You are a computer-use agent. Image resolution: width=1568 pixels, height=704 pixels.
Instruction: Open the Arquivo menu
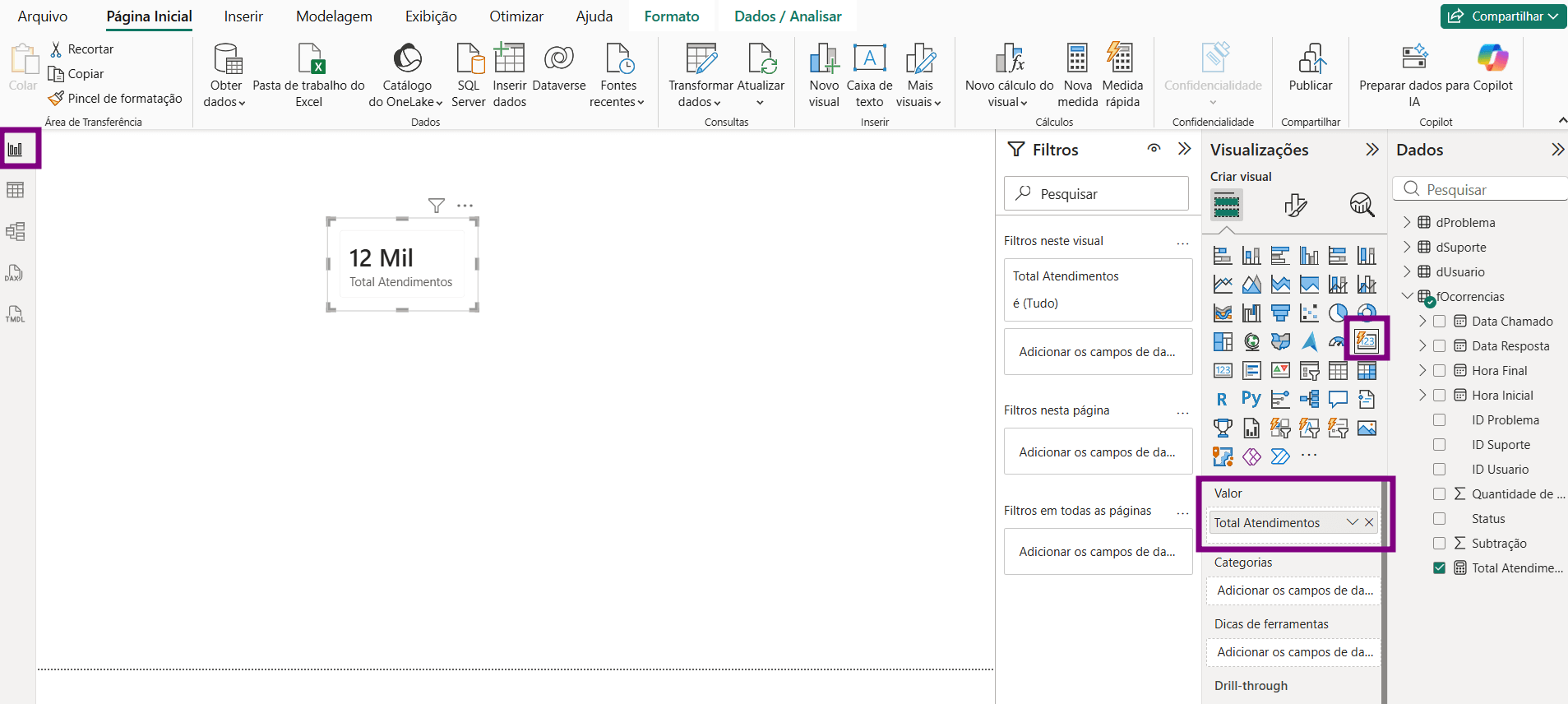coord(43,16)
